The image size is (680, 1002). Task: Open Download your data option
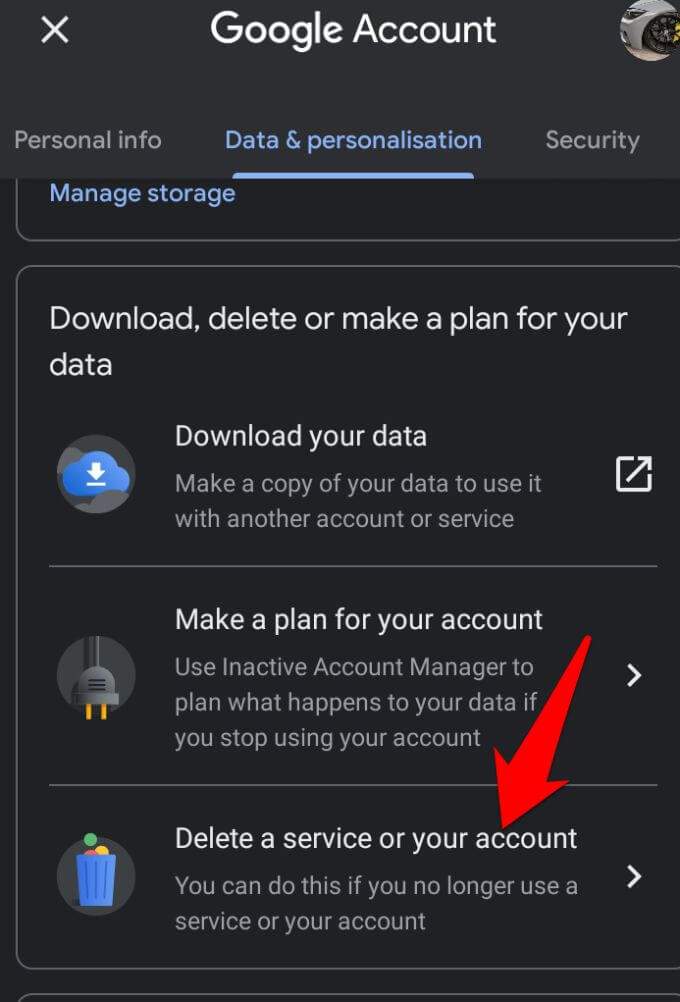(301, 436)
